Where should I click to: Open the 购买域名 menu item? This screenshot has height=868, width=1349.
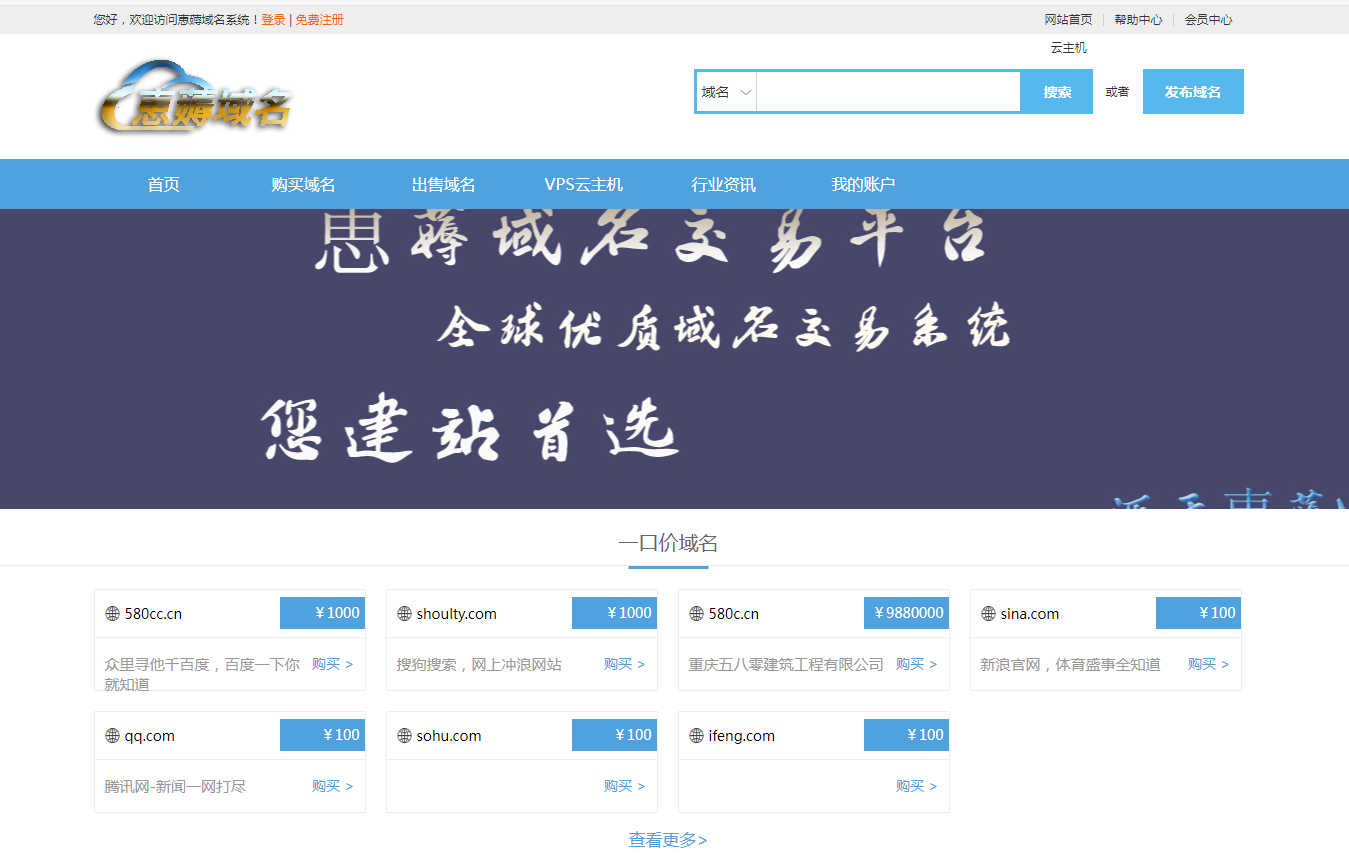point(304,184)
